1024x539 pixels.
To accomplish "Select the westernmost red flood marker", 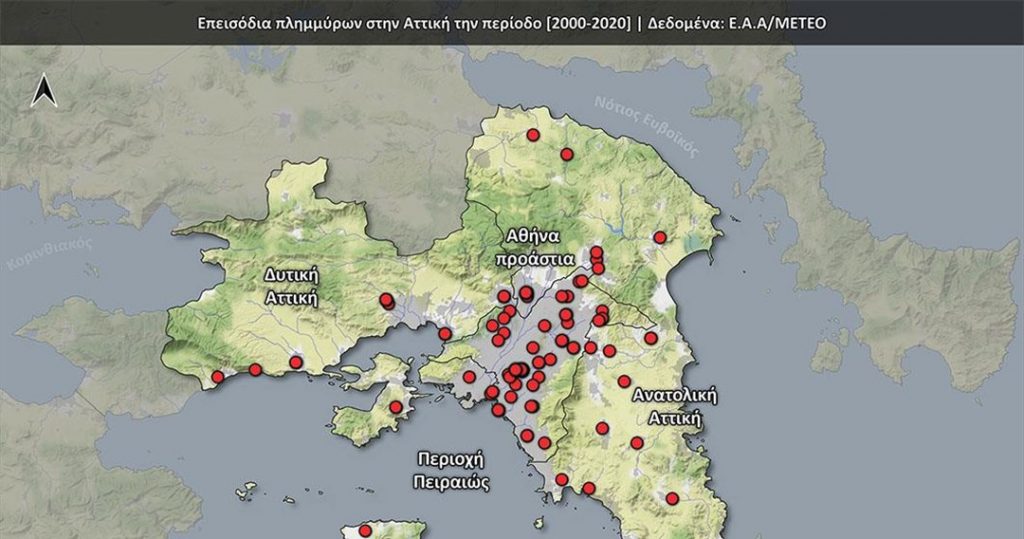I will [x=218, y=377].
